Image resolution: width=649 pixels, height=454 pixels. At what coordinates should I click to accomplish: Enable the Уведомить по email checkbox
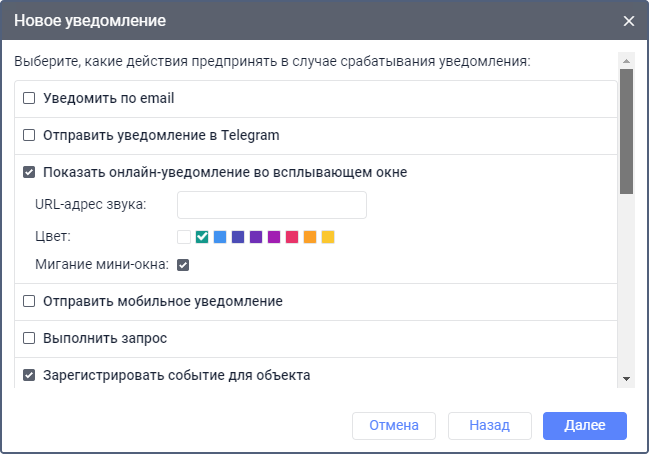click(x=29, y=99)
